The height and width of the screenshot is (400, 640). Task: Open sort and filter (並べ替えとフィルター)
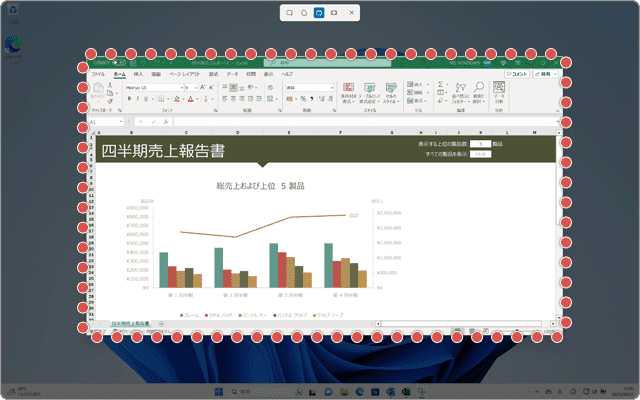pyautogui.click(x=458, y=93)
